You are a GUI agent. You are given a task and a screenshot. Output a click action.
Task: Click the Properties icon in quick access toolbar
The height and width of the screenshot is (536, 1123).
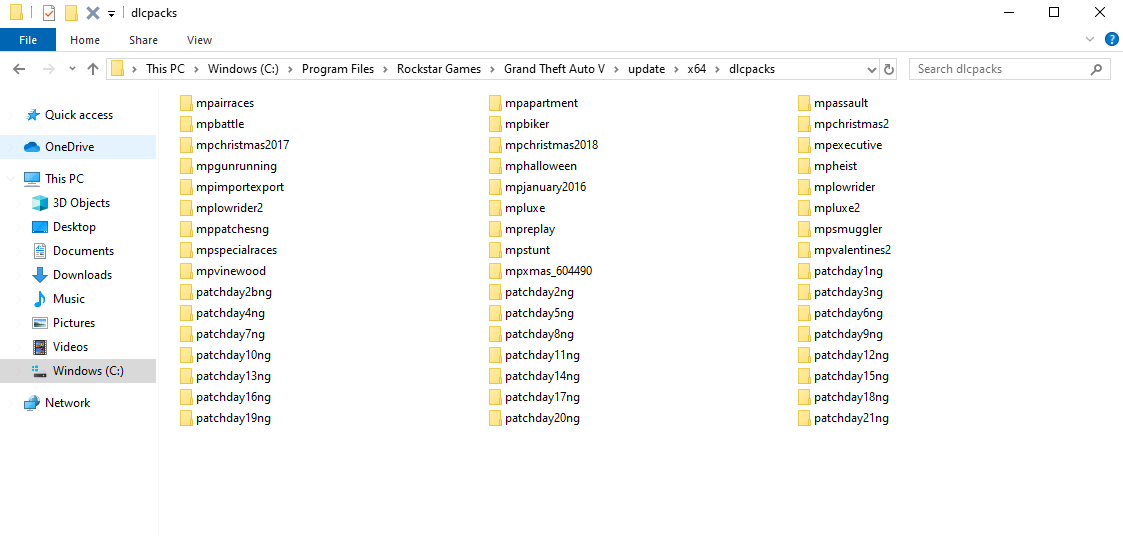click(x=49, y=12)
